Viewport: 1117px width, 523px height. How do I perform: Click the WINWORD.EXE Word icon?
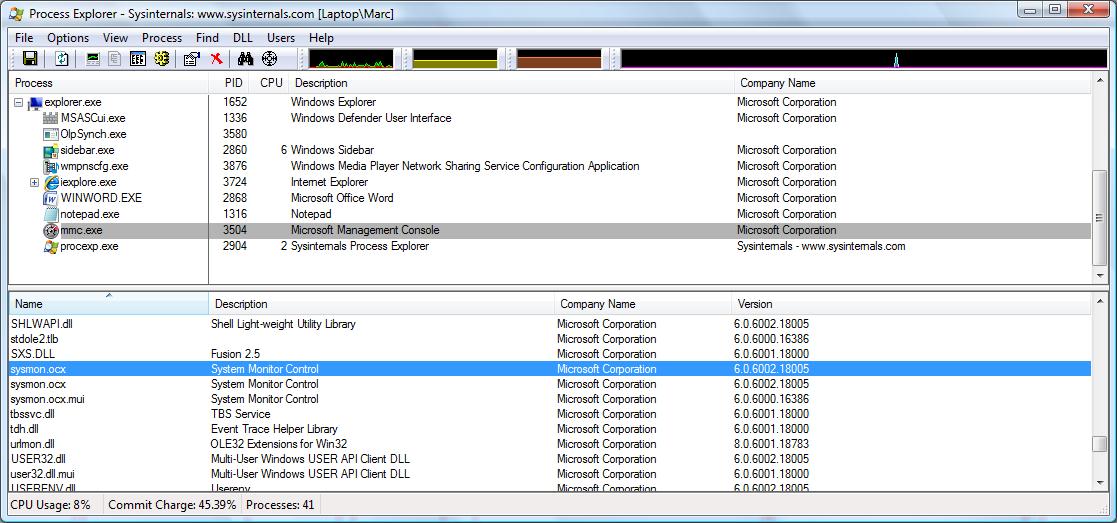coord(51,198)
